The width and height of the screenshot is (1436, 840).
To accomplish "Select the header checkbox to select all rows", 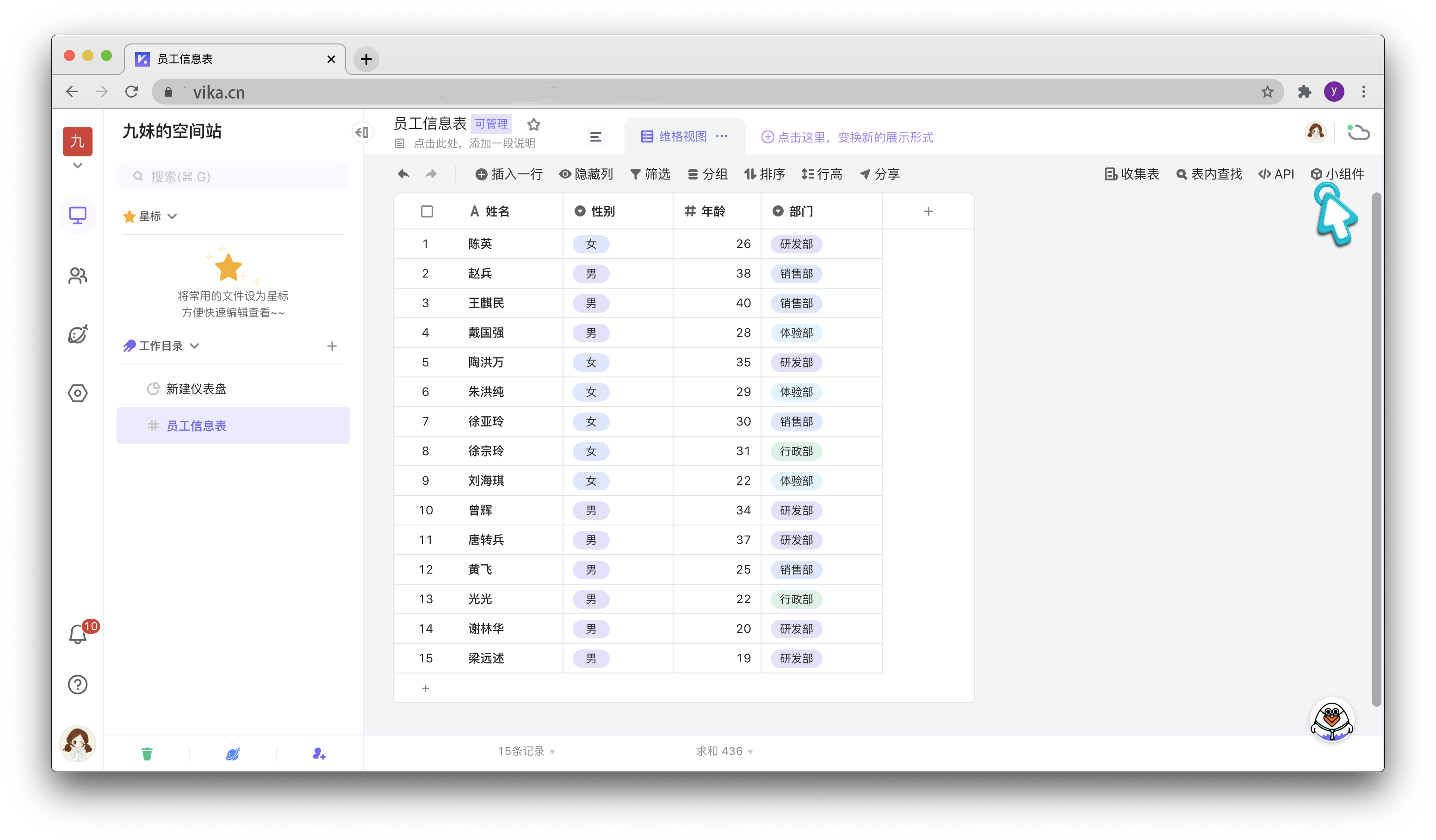I will 427,211.
